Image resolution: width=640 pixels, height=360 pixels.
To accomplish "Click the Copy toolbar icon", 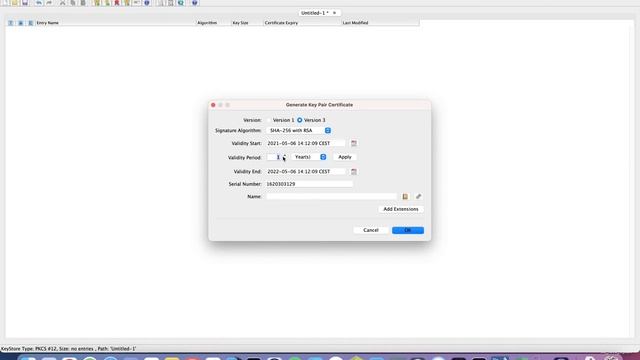I will click(x=73, y=2).
